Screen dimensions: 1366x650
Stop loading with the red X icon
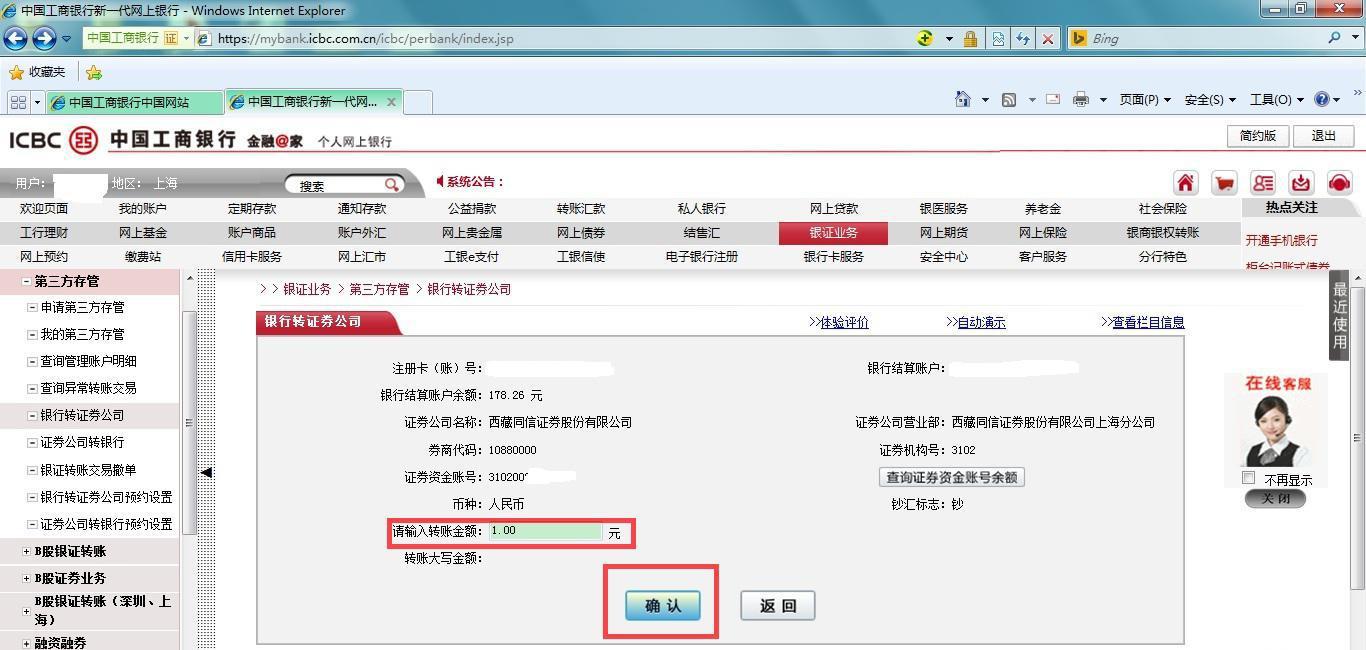pos(1047,39)
